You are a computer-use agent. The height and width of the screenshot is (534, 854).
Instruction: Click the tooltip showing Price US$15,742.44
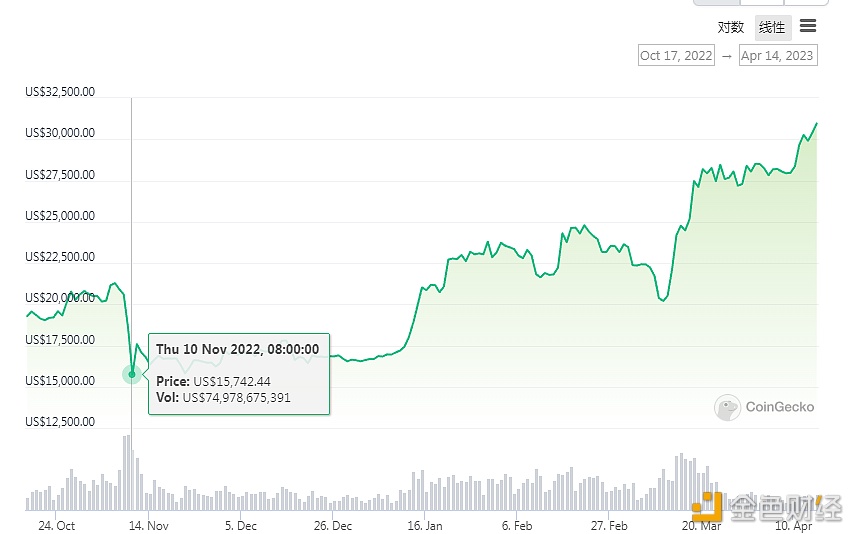[x=238, y=373]
